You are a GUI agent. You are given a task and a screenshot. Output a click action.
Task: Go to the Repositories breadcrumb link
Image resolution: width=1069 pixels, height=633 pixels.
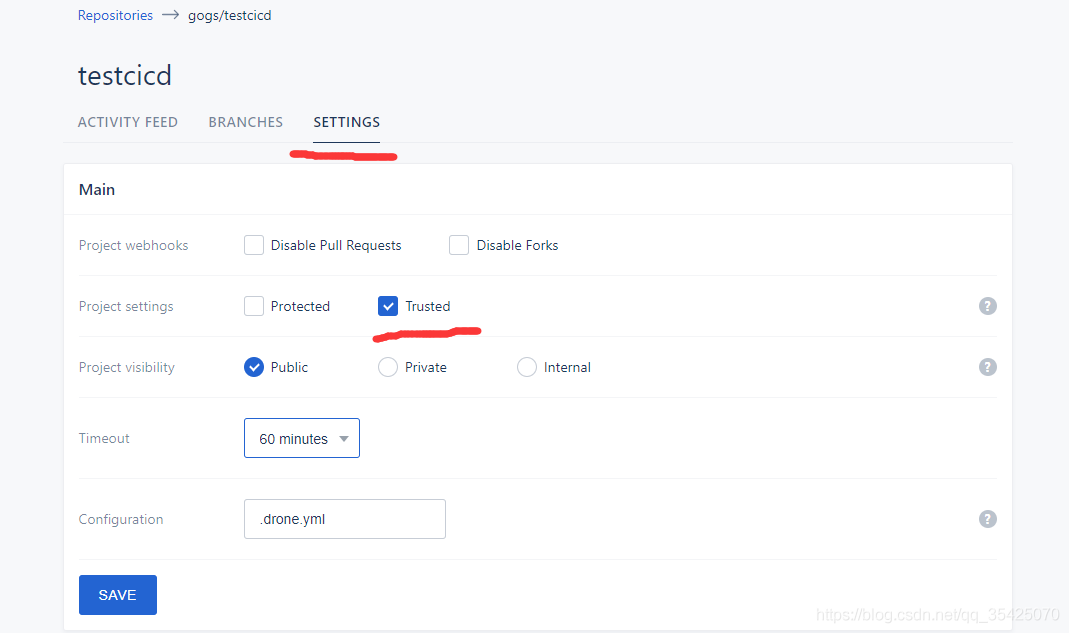point(115,15)
